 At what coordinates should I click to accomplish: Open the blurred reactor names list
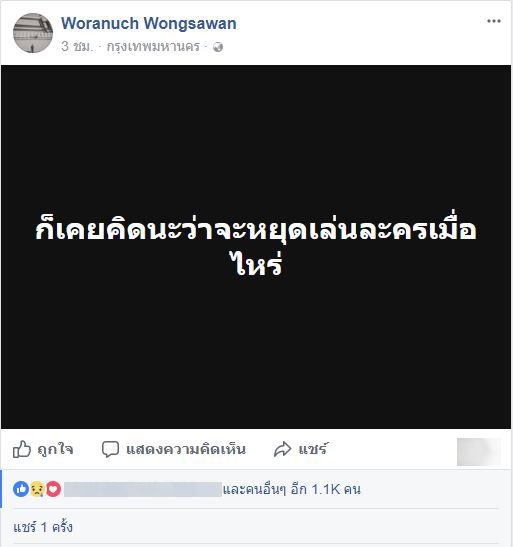143,489
